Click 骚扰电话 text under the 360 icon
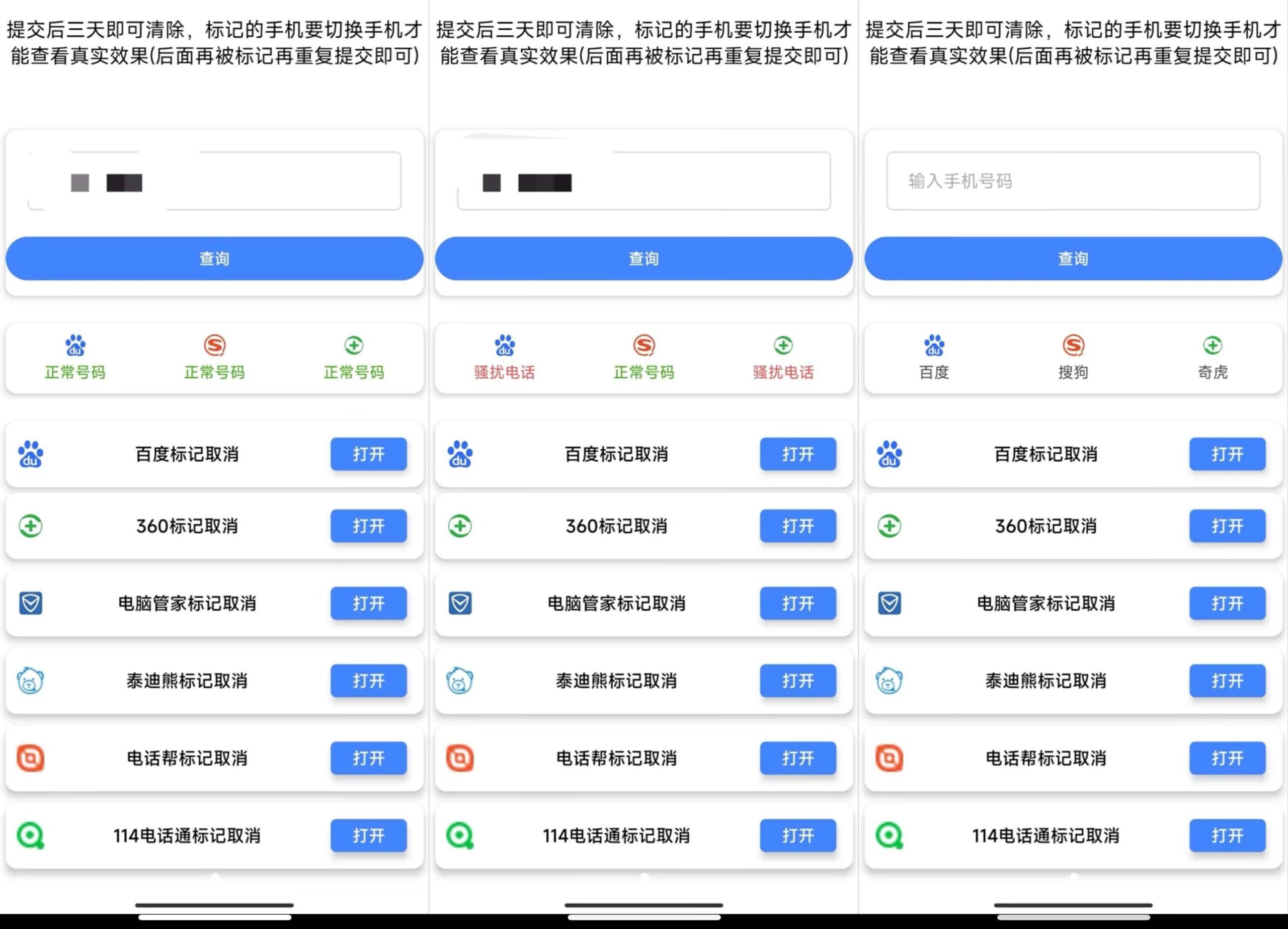Viewport: 1288px width, 929px height. pos(783,373)
